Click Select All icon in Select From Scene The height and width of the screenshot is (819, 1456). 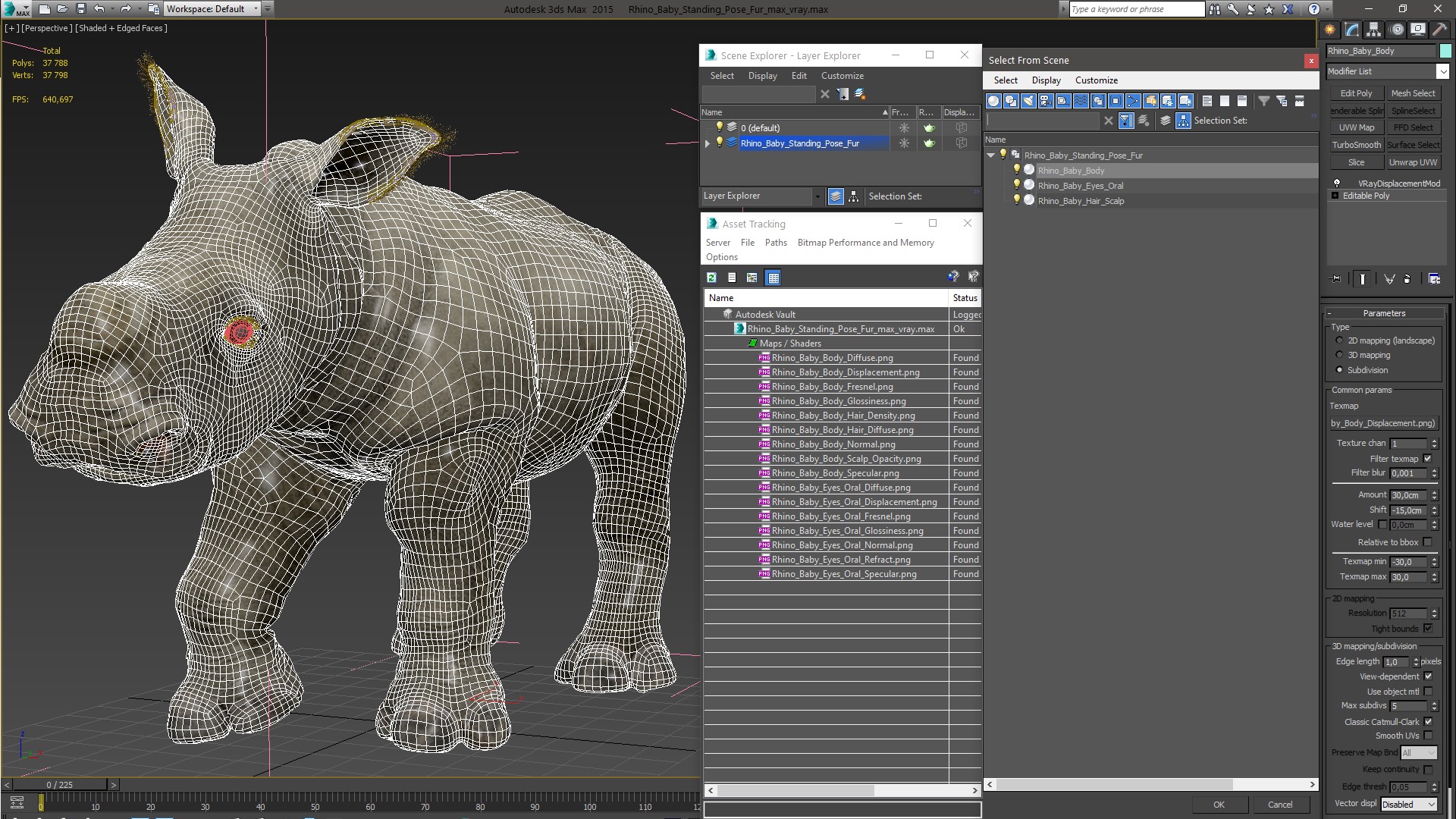pos(1207,101)
